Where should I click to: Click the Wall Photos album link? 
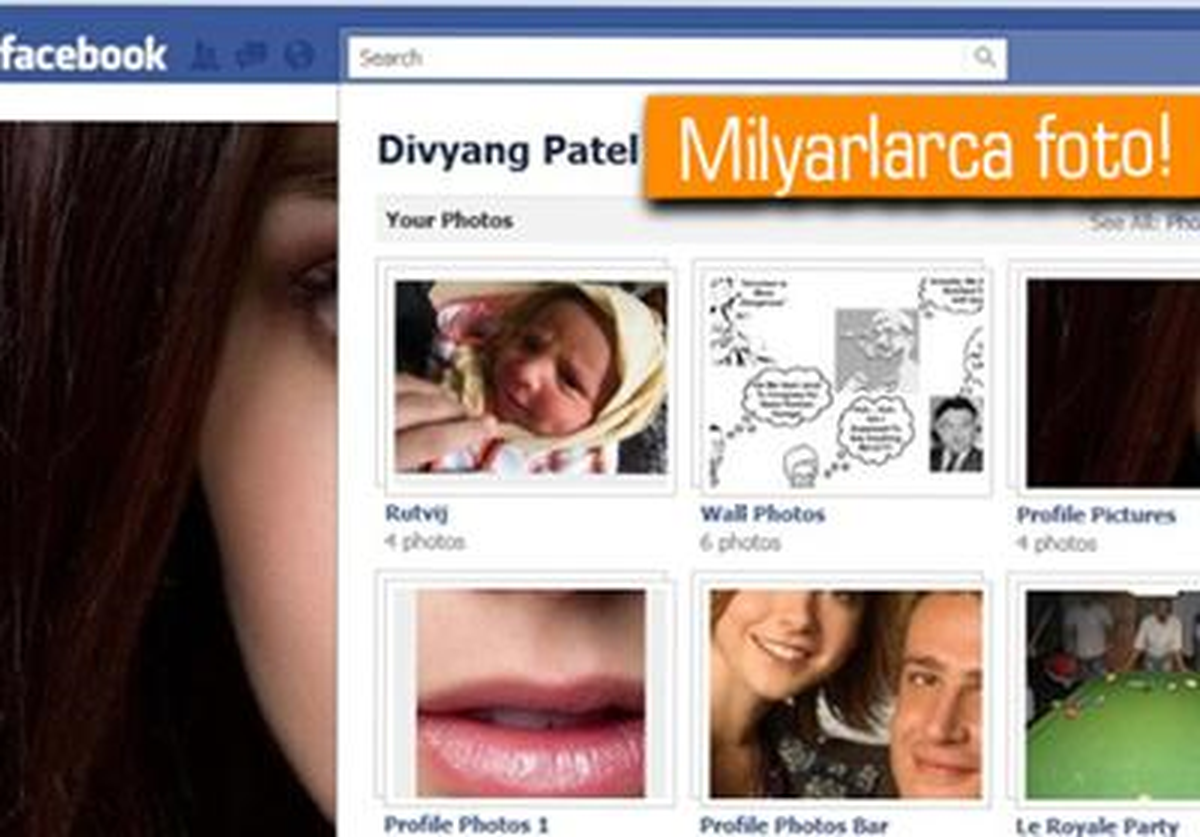point(762,514)
